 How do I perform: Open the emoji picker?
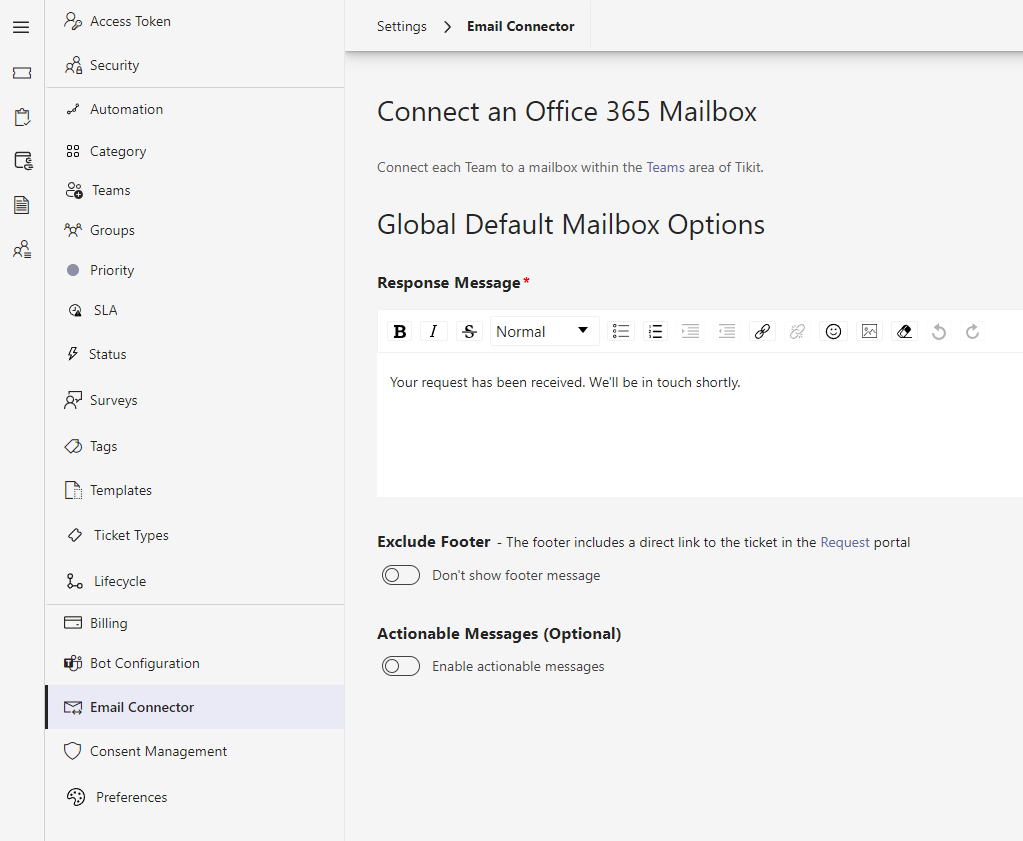click(833, 331)
